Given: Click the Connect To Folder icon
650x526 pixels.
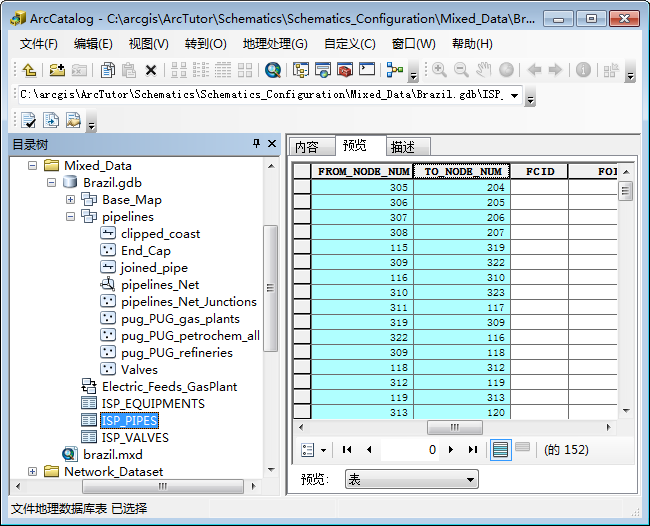Looking at the screenshot, I should [57, 70].
